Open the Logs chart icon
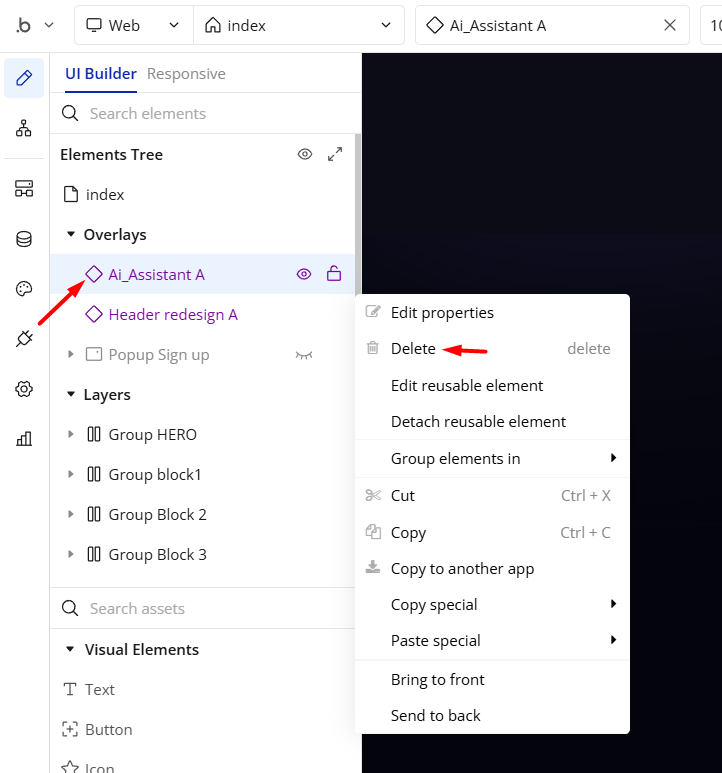This screenshot has width=722, height=773. click(x=24, y=438)
